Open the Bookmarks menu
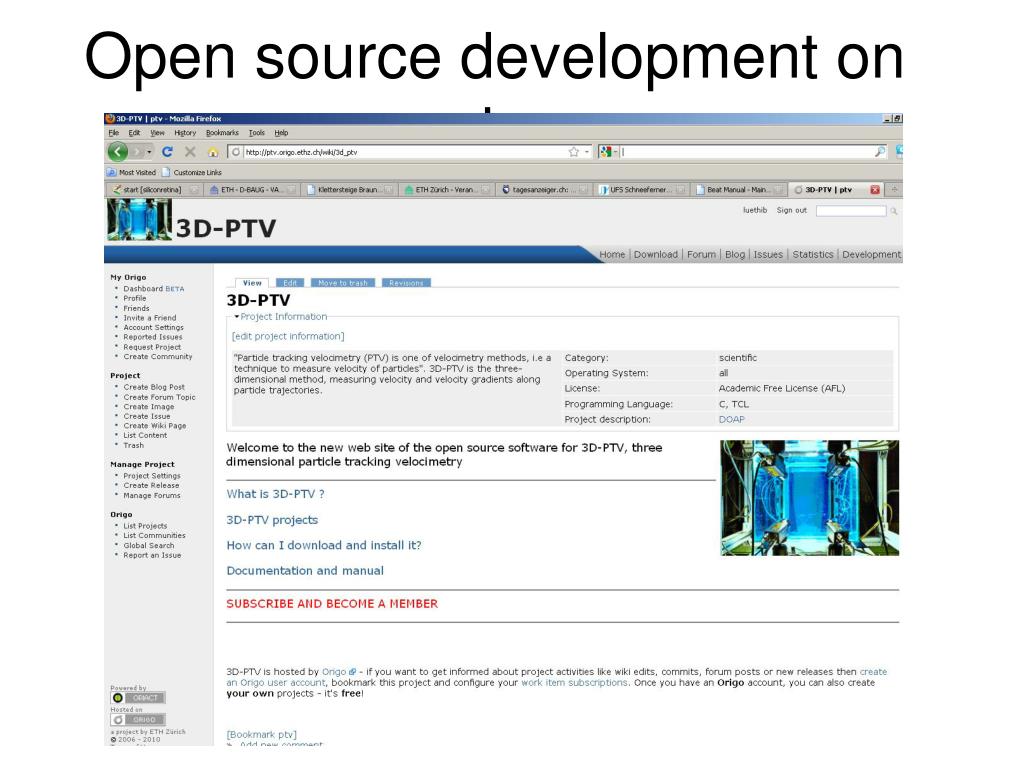Screen dimensions: 1024x768 click(222, 133)
